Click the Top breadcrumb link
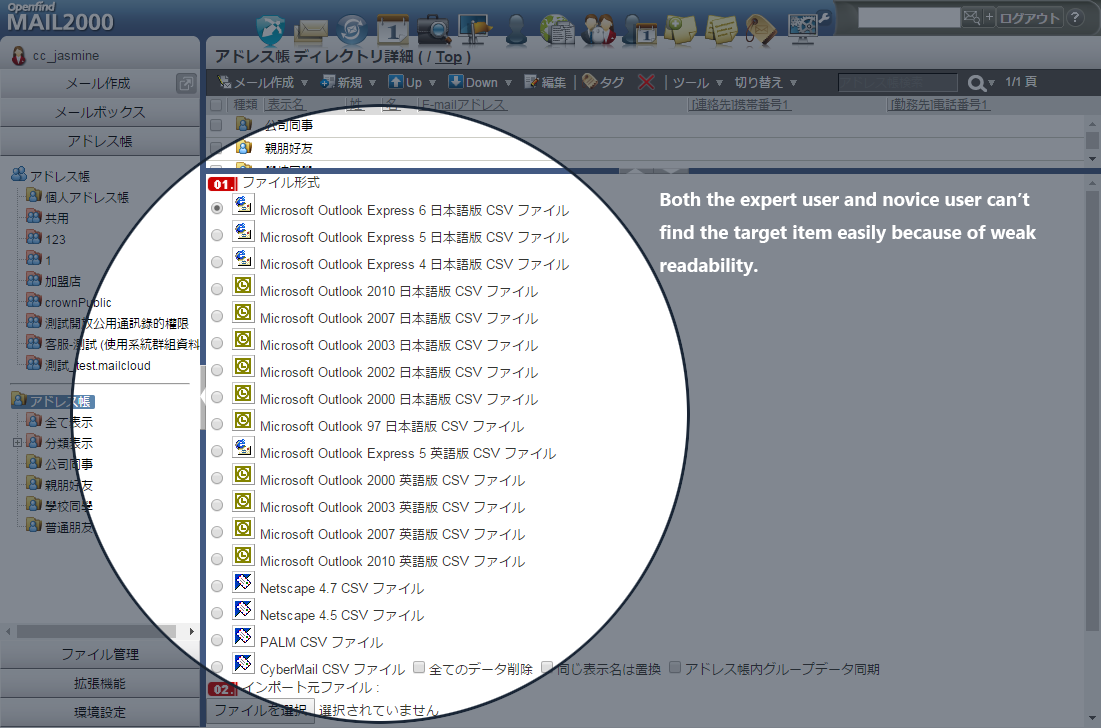Screen dimensions: 1101x728 pyautogui.click(x=448, y=57)
